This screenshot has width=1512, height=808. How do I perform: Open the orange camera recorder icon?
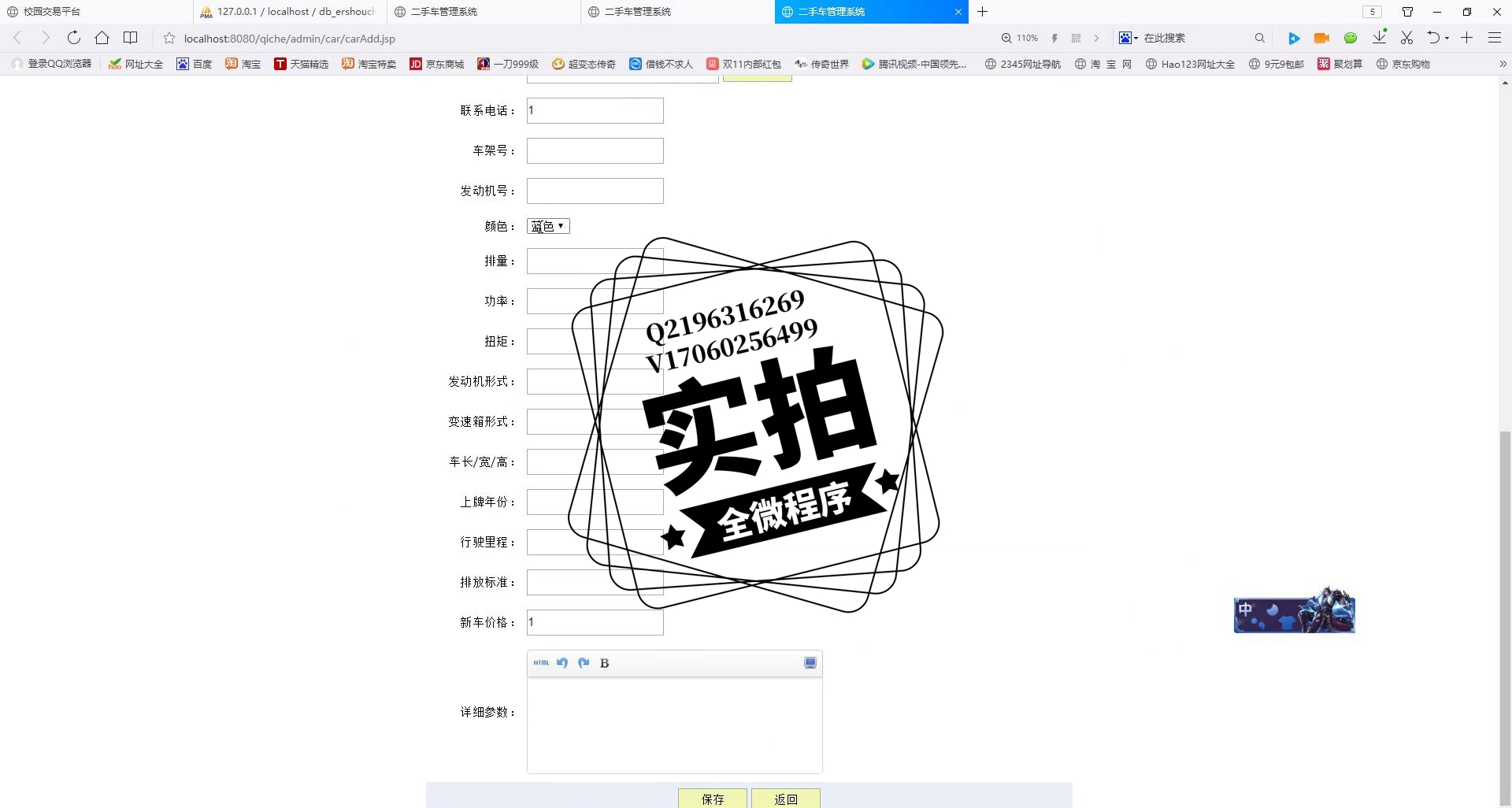(x=1322, y=38)
